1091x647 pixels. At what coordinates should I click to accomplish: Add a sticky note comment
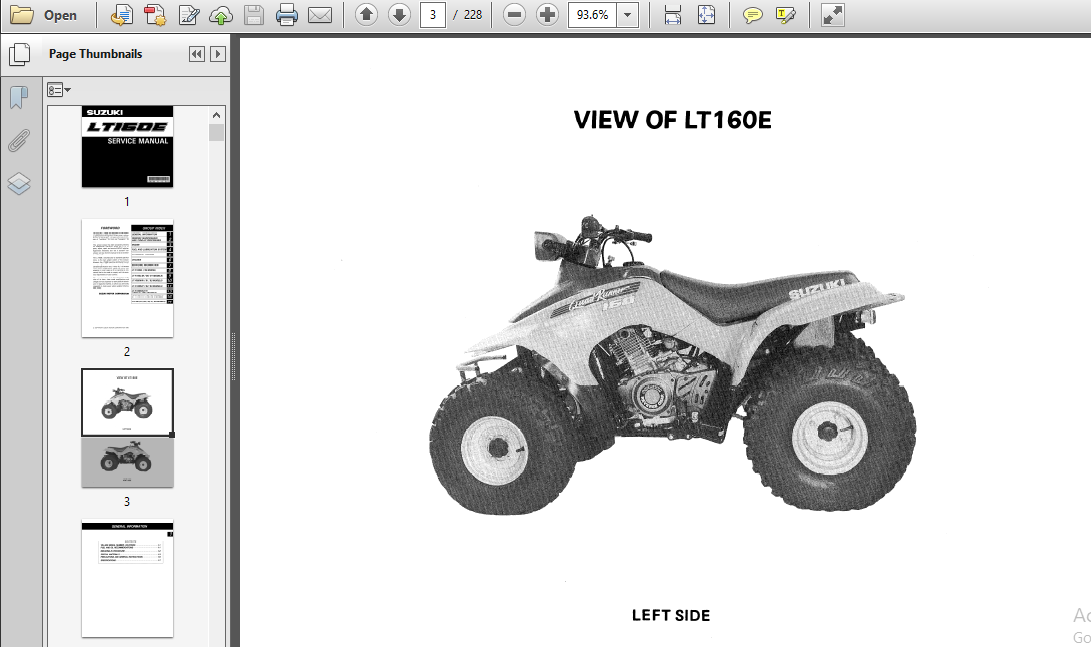[x=752, y=15]
